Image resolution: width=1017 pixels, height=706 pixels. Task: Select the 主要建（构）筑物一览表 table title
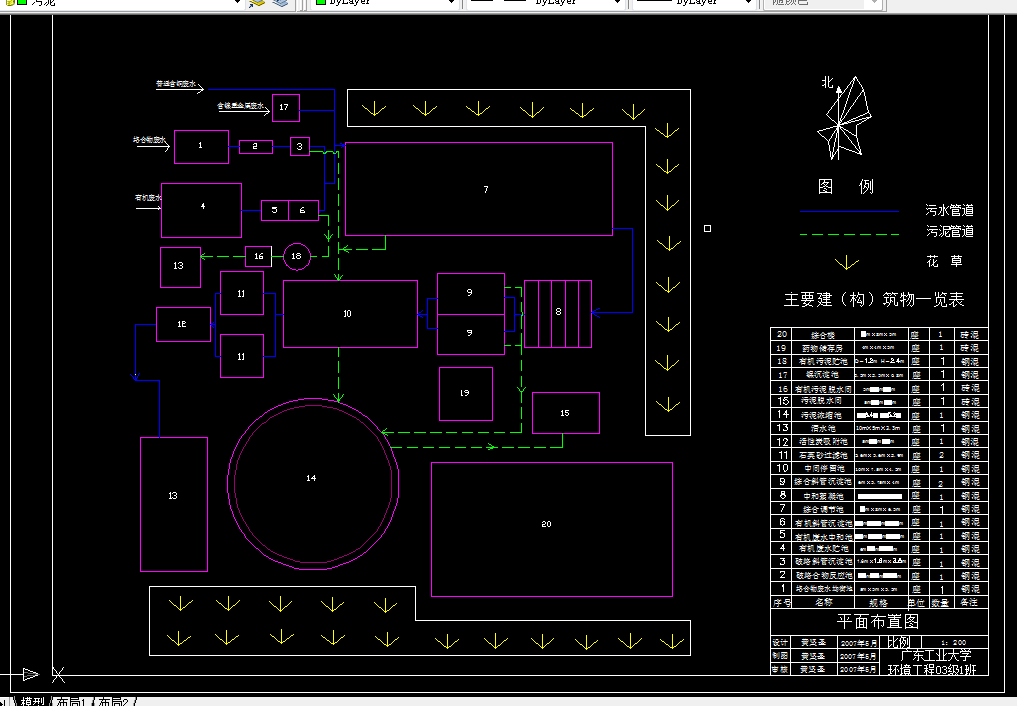(x=874, y=300)
